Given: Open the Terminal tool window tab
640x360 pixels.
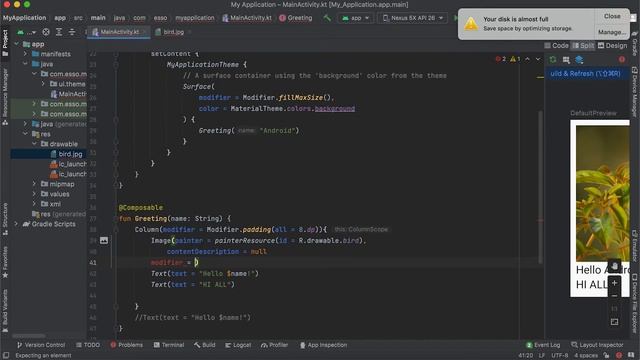Looking at the screenshot, I should click(169, 345).
